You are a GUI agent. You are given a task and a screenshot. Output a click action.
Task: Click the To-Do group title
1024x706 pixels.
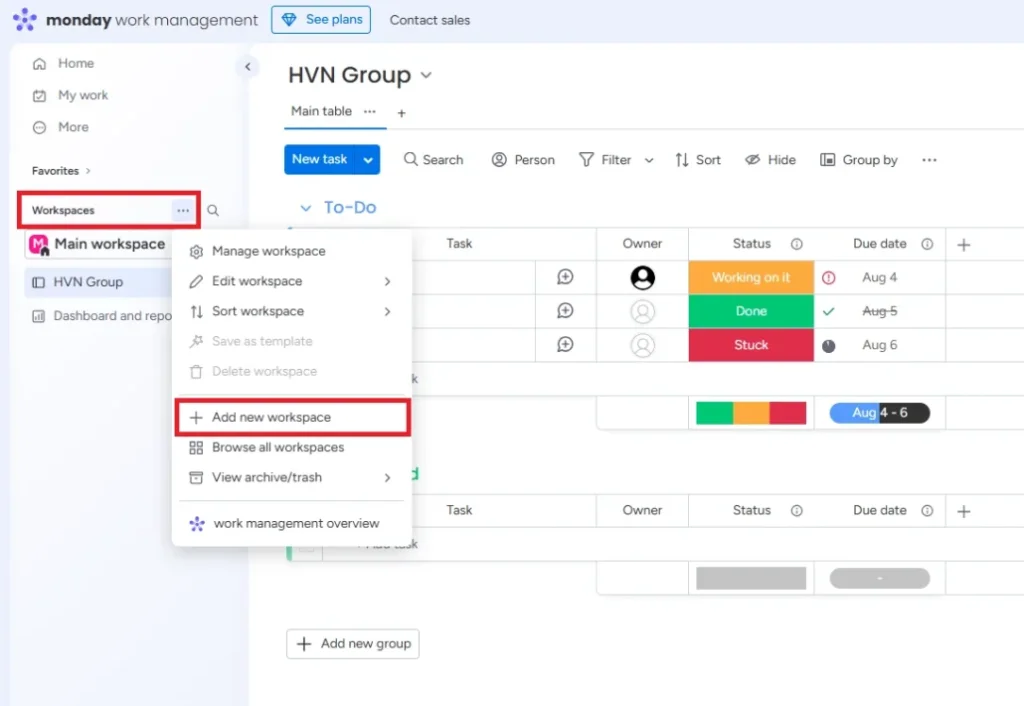click(x=350, y=208)
